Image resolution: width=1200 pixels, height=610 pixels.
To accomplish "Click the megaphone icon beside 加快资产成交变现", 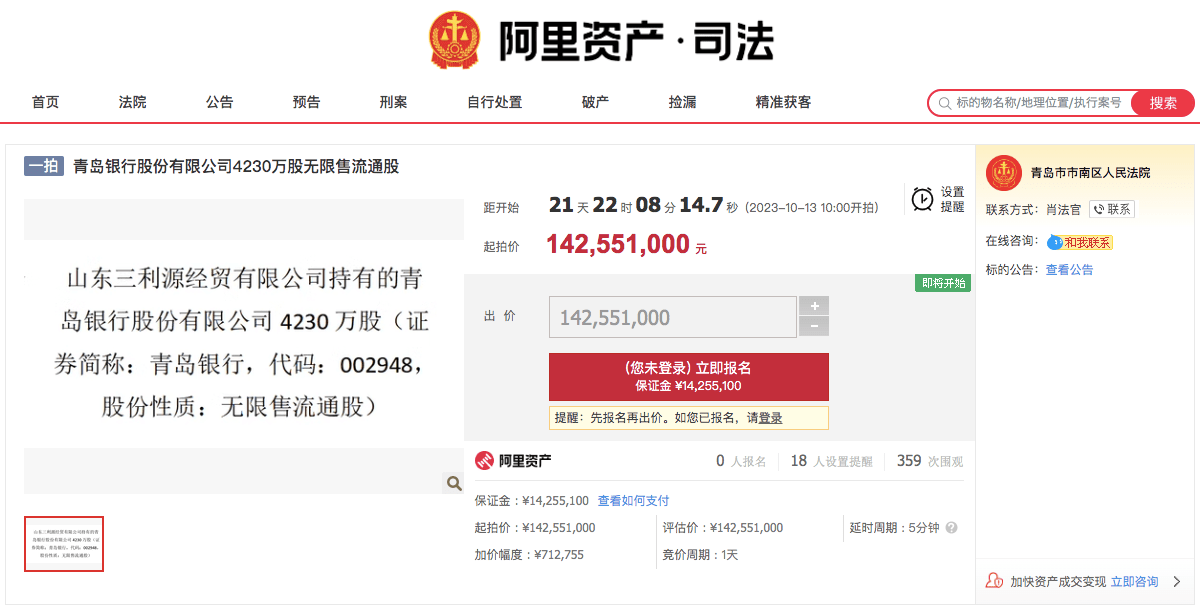I will tap(992, 581).
